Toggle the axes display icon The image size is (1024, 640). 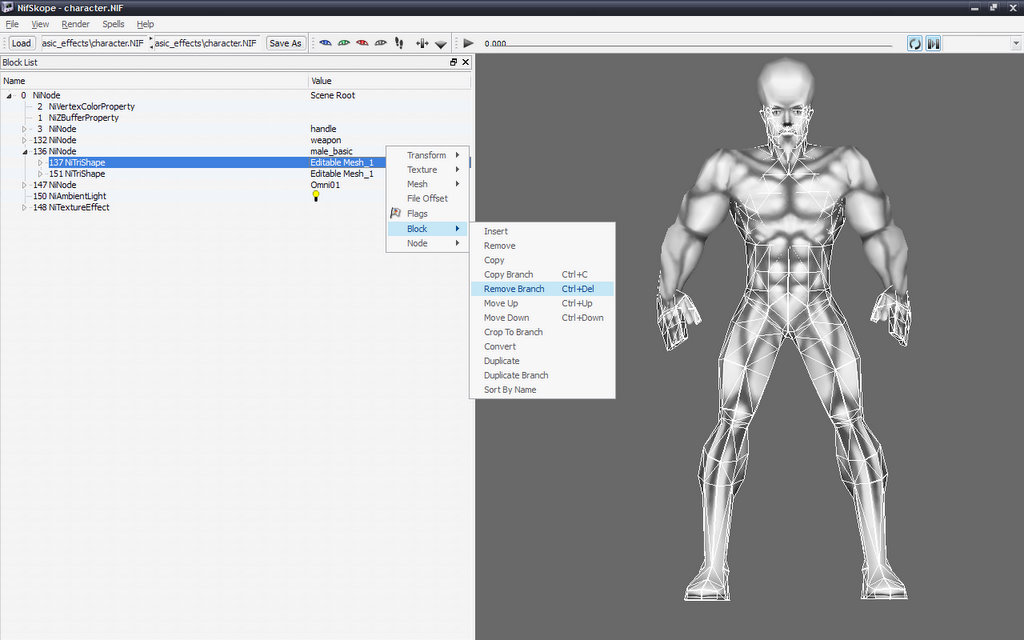pyautogui.click(x=422, y=43)
